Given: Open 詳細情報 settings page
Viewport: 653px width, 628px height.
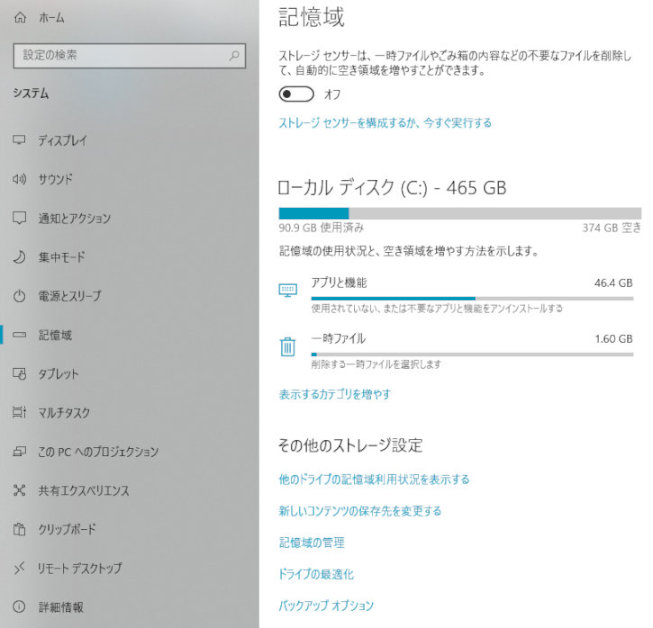Looking at the screenshot, I should (x=61, y=607).
